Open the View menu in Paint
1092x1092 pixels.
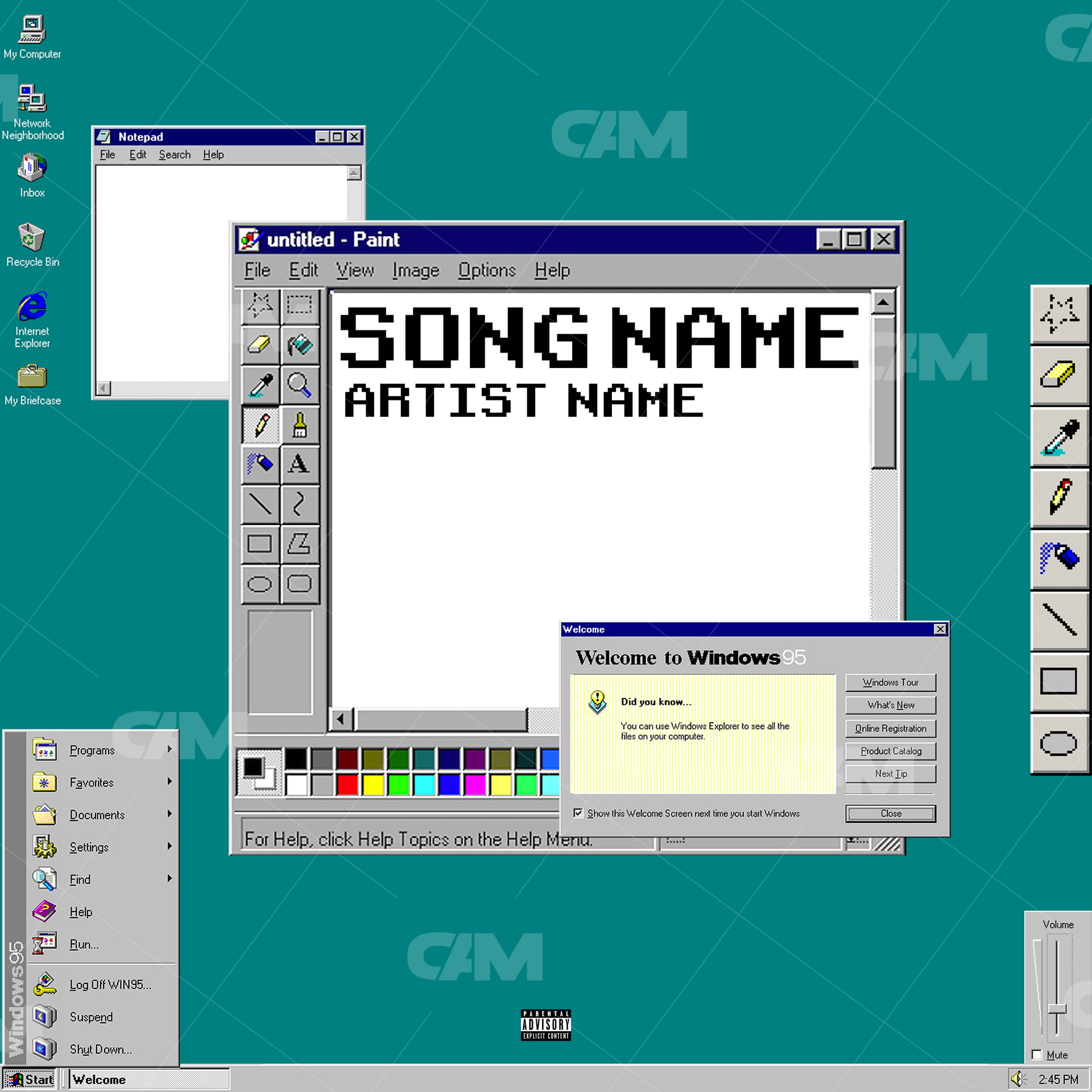coord(355,270)
